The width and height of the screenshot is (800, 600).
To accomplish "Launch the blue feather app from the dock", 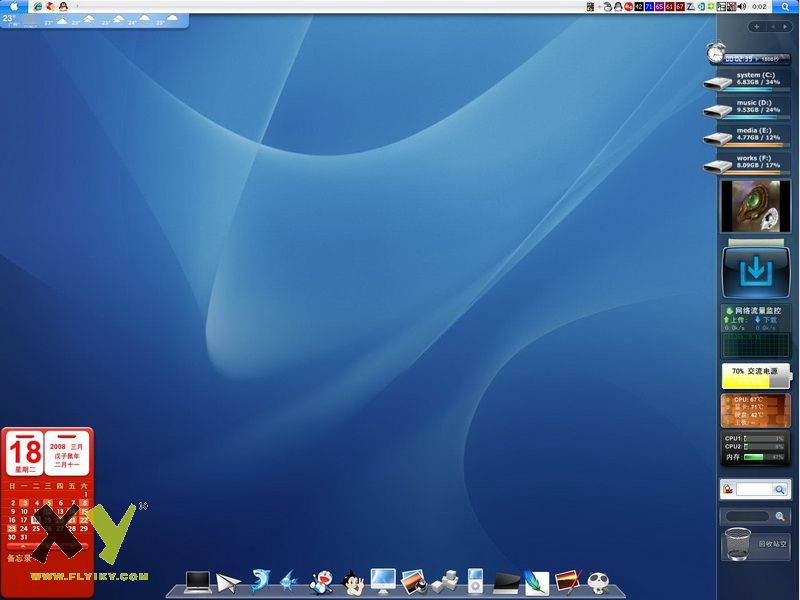I will click(536, 582).
